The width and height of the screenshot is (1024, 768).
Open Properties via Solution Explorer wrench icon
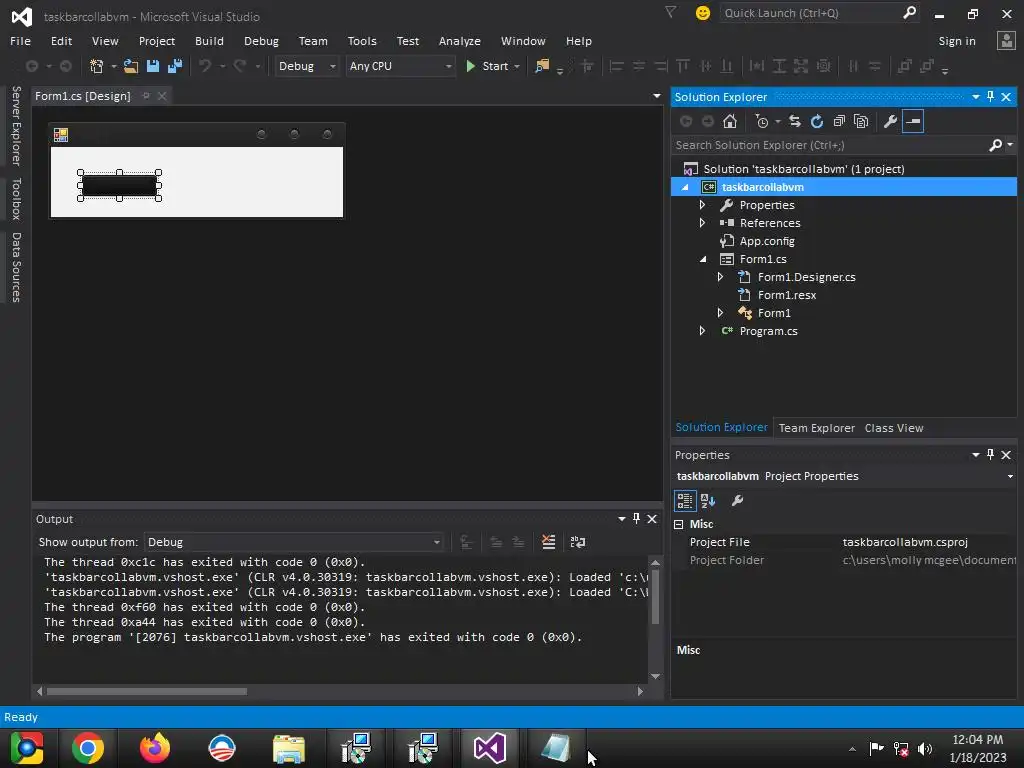coord(890,121)
